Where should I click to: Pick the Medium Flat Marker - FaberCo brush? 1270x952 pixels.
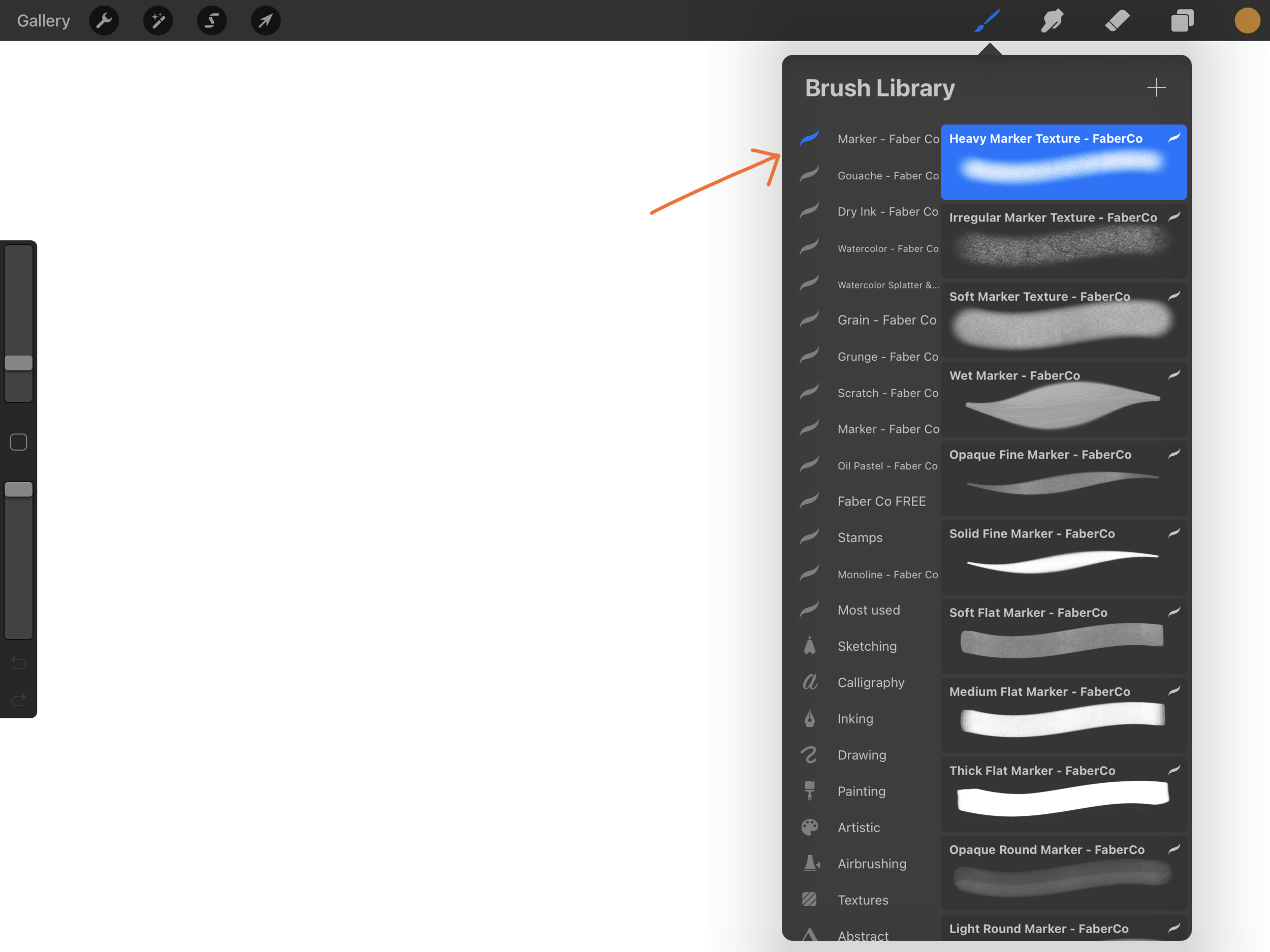click(1063, 715)
